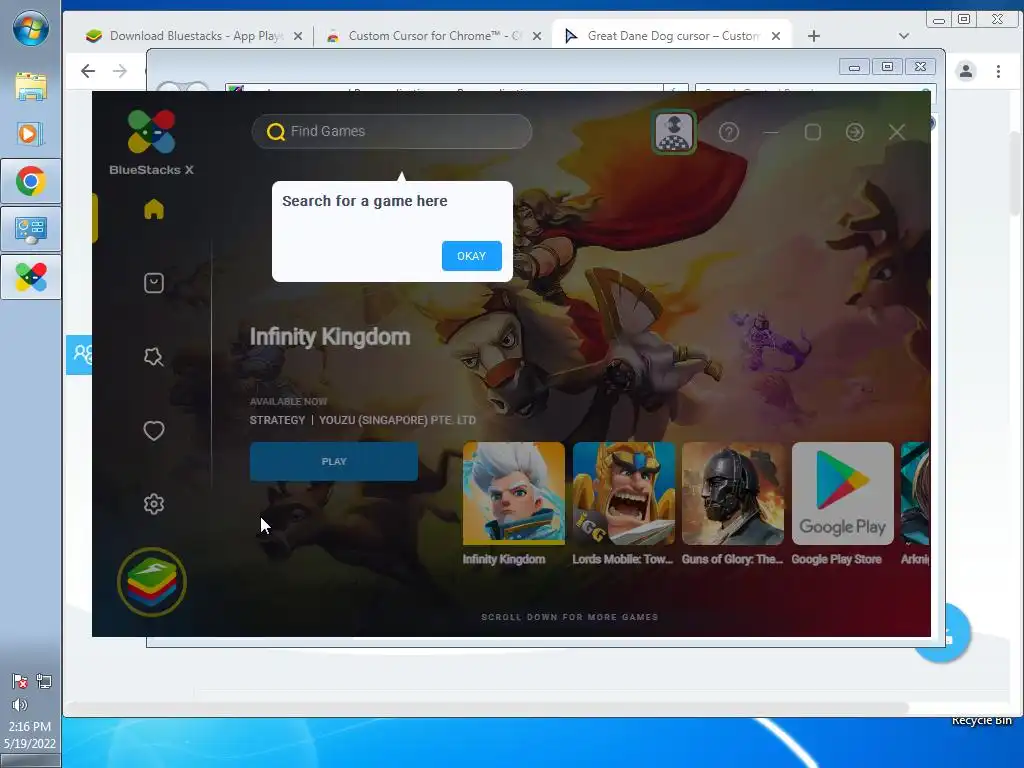
Task: Open the My Games library sidebar icon
Action: (x=154, y=283)
